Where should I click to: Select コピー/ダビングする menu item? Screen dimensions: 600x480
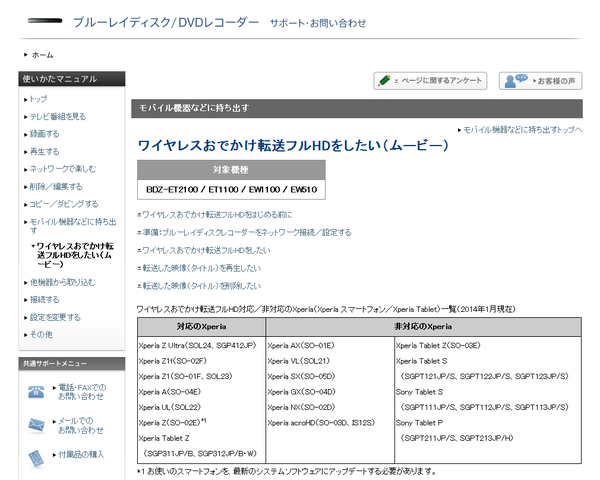point(64,204)
